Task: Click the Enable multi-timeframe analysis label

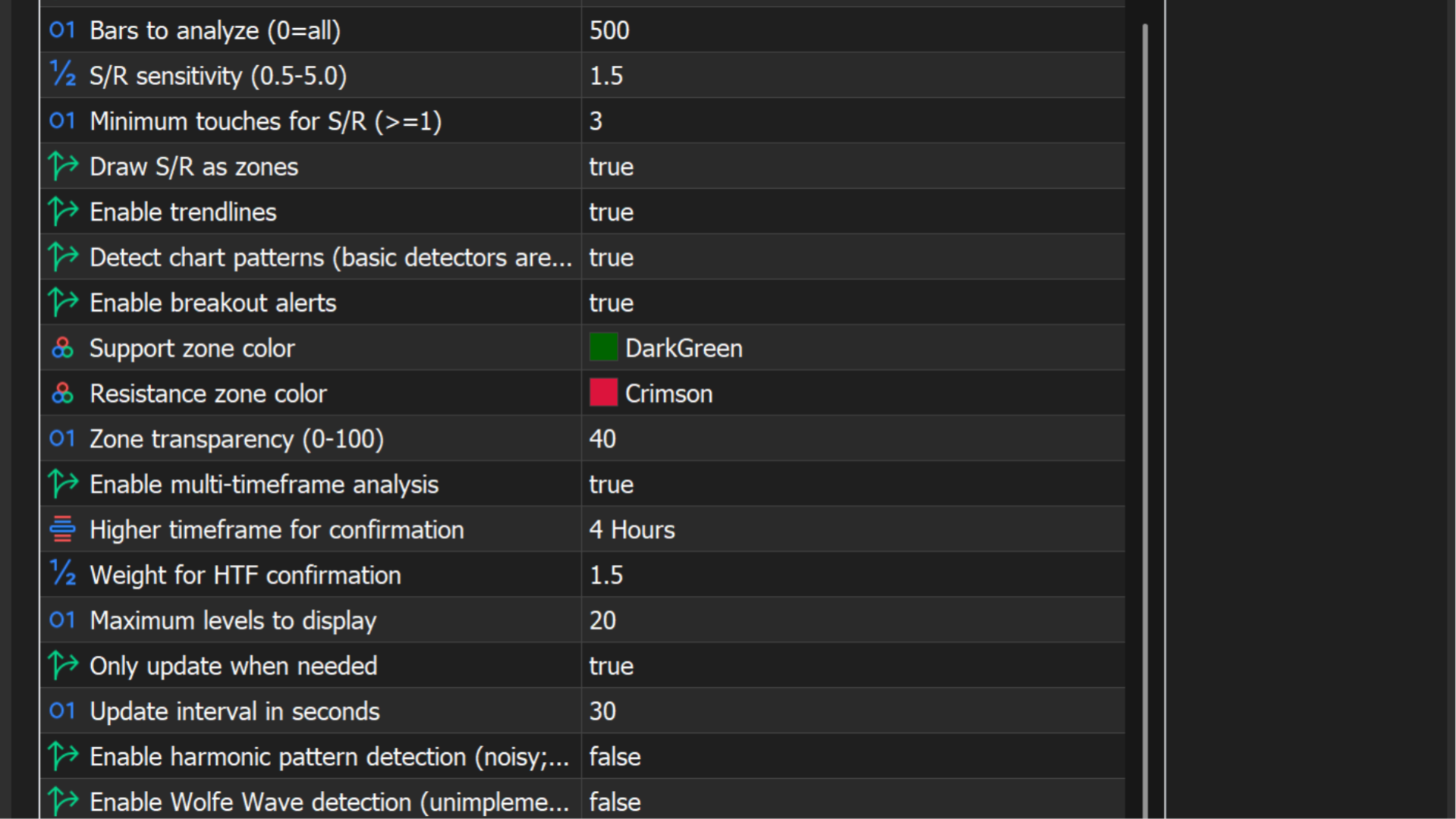Action: point(264,485)
